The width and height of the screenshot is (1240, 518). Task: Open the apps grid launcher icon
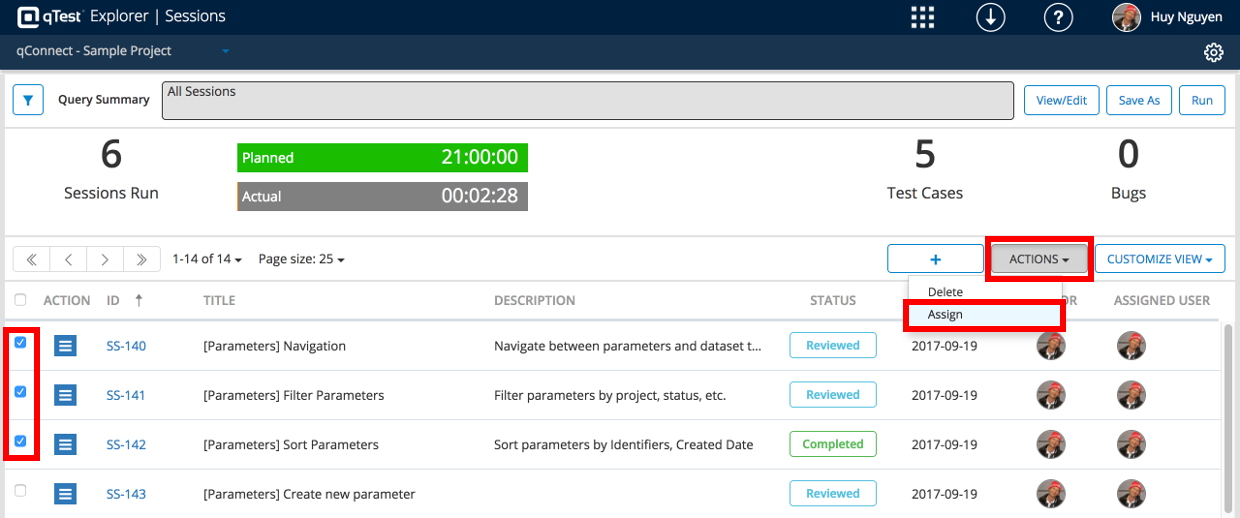coord(922,17)
